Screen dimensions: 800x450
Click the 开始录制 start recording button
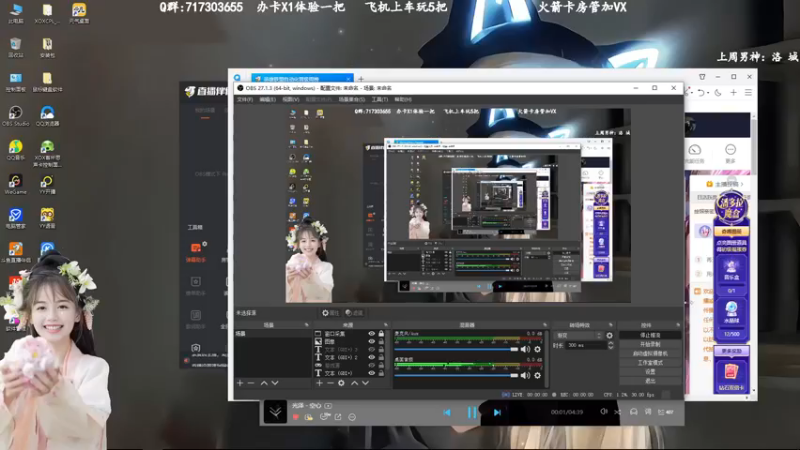coord(650,344)
